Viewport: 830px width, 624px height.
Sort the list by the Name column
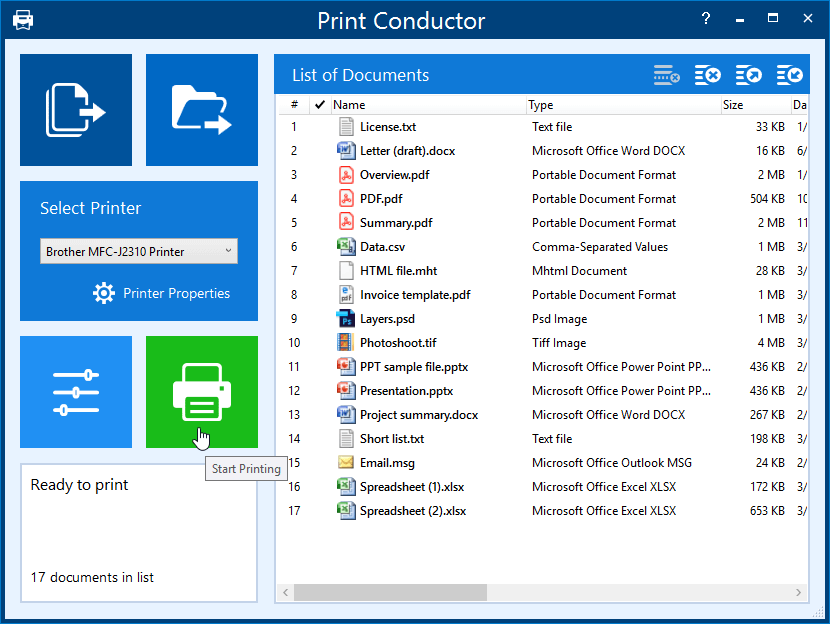point(428,104)
